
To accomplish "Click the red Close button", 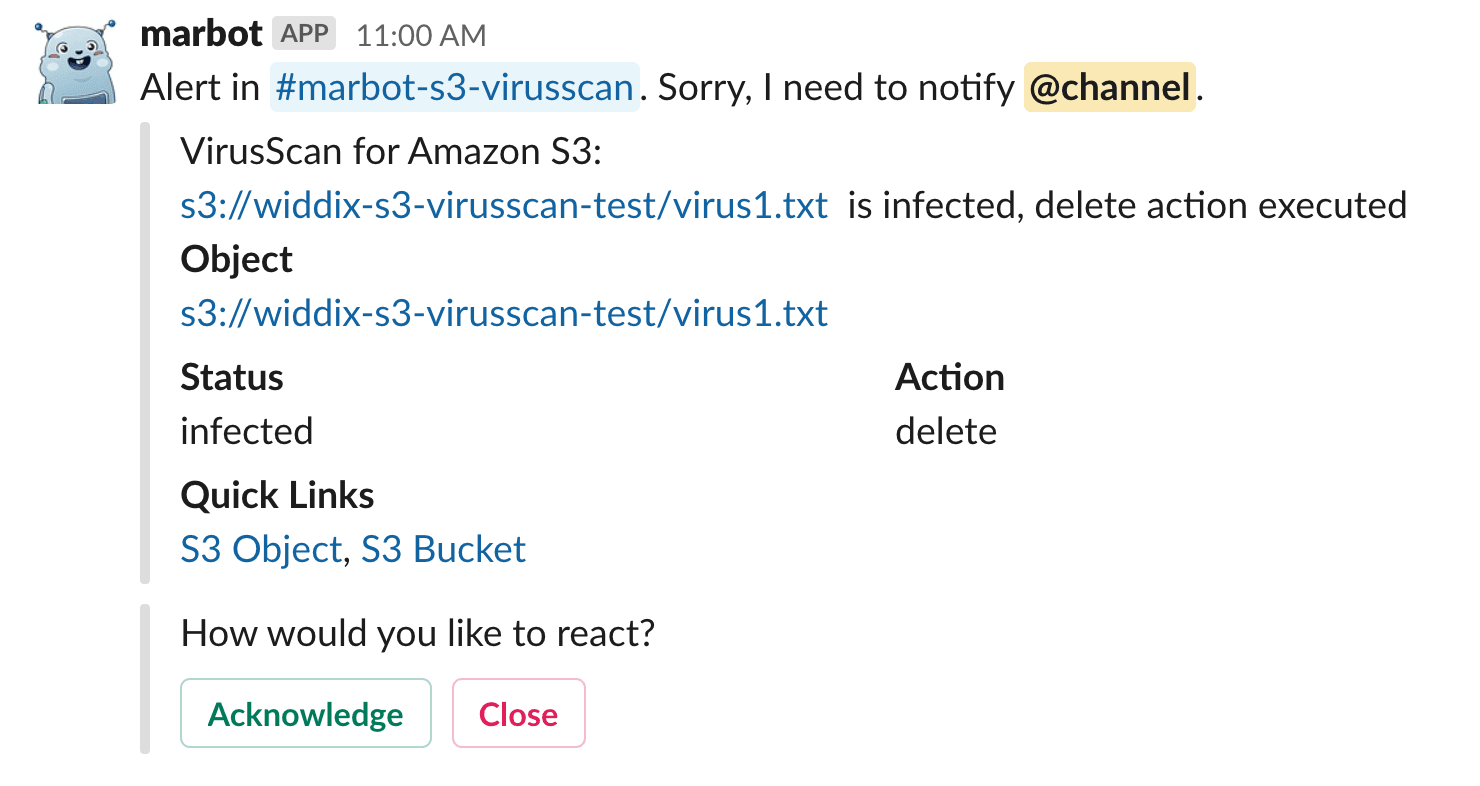I will tap(519, 714).
